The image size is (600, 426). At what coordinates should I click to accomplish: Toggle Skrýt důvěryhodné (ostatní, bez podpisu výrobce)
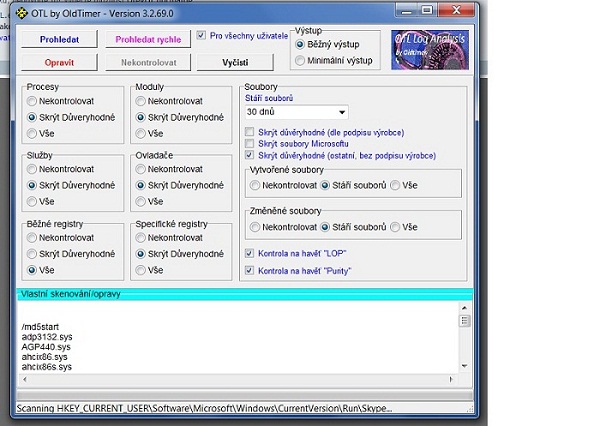point(249,155)
